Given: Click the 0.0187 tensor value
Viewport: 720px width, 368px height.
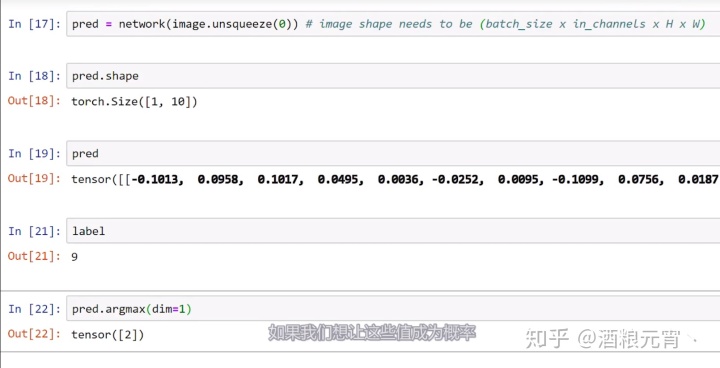Looking at the screenshot, I should click(698, 179).
